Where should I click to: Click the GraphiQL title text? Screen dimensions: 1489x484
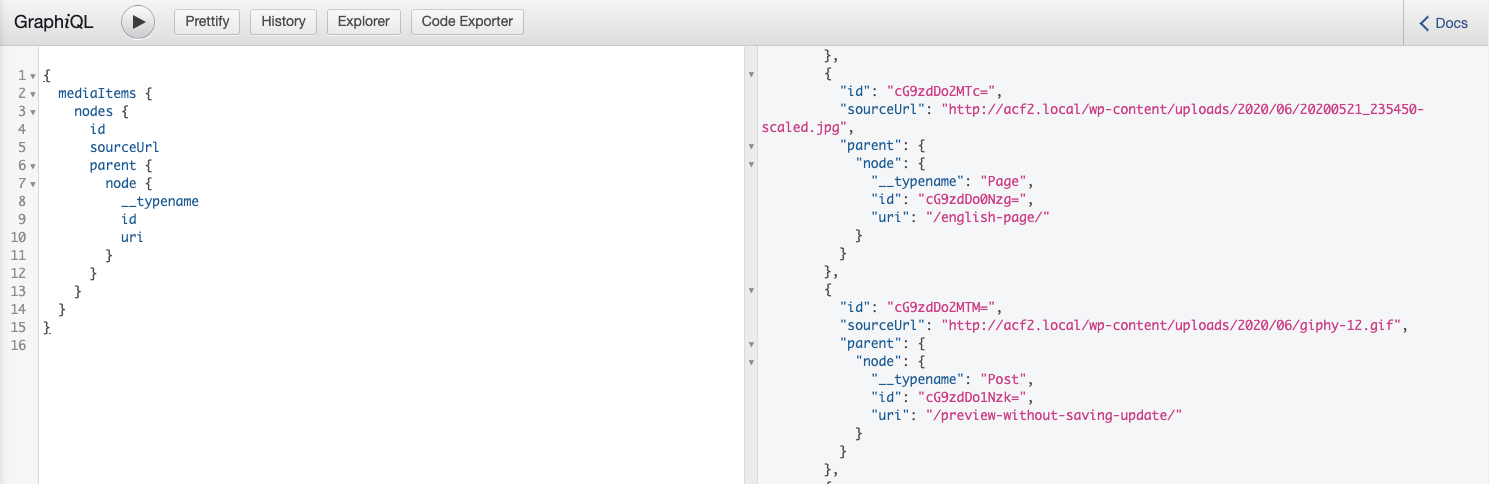(54, 22)
